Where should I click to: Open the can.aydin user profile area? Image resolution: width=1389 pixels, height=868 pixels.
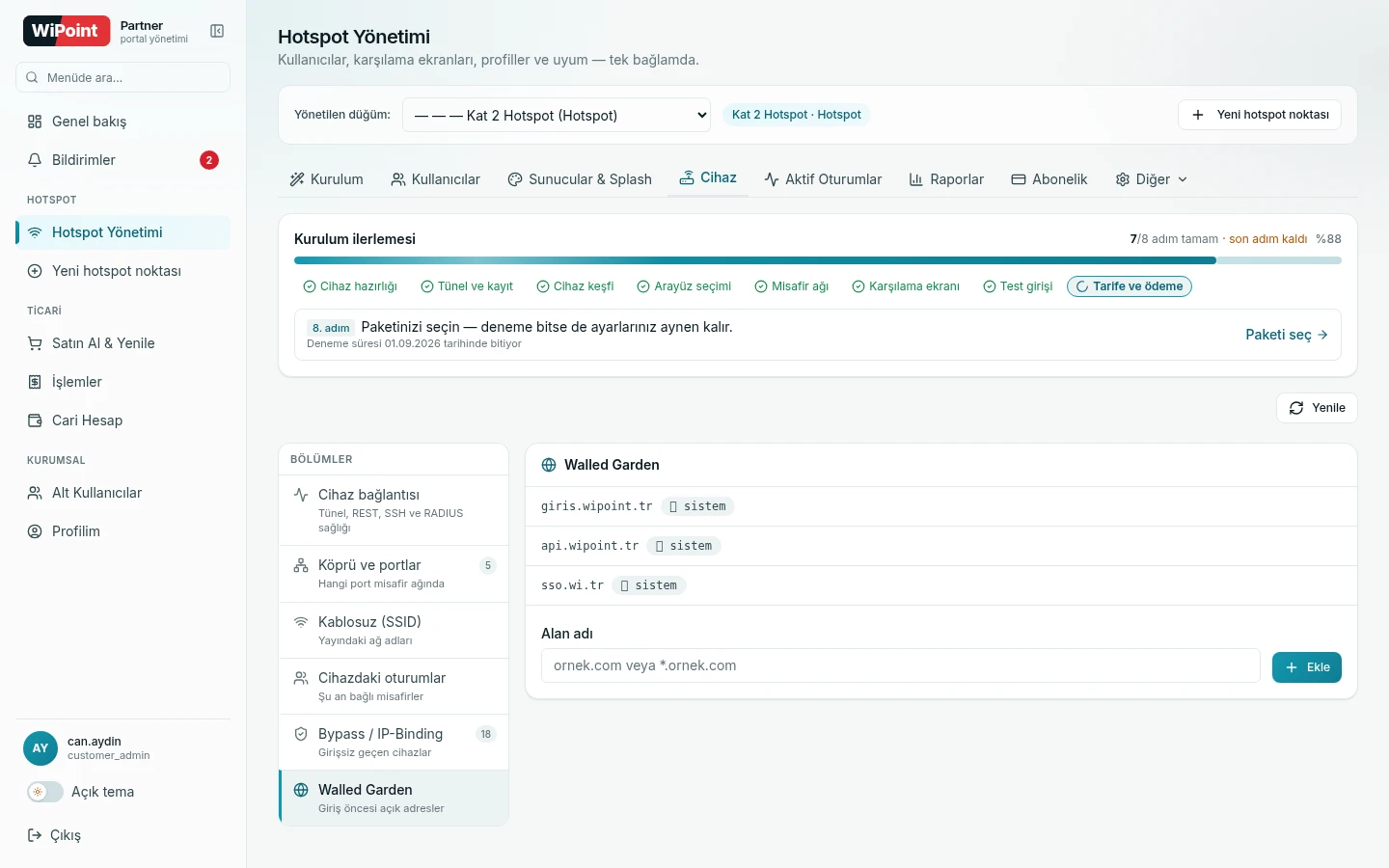pyautogui.click(x=123, y=748)
